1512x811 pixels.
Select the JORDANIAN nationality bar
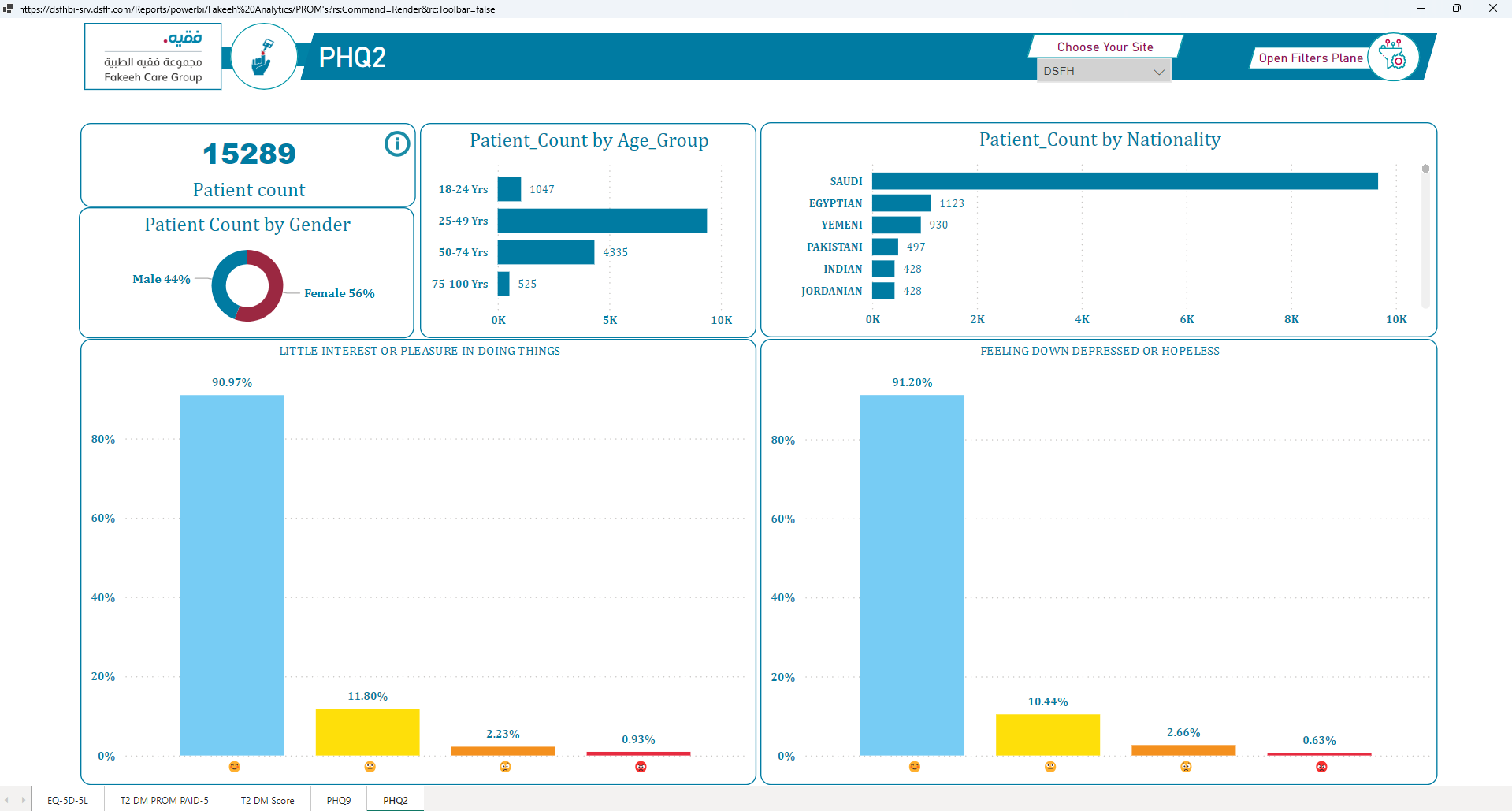pyautogui.click(x=883, y=291)
